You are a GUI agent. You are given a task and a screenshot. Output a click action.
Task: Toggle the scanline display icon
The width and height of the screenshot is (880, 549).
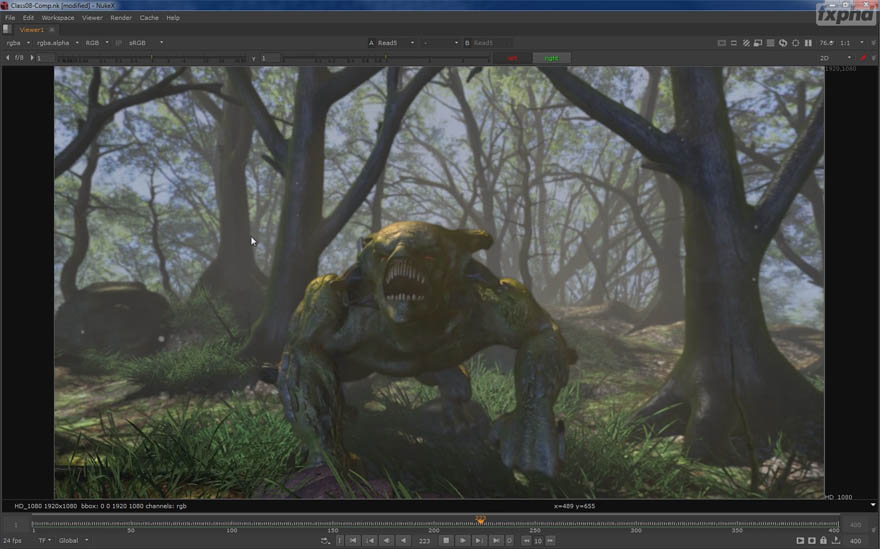click(x=770, y=43)
